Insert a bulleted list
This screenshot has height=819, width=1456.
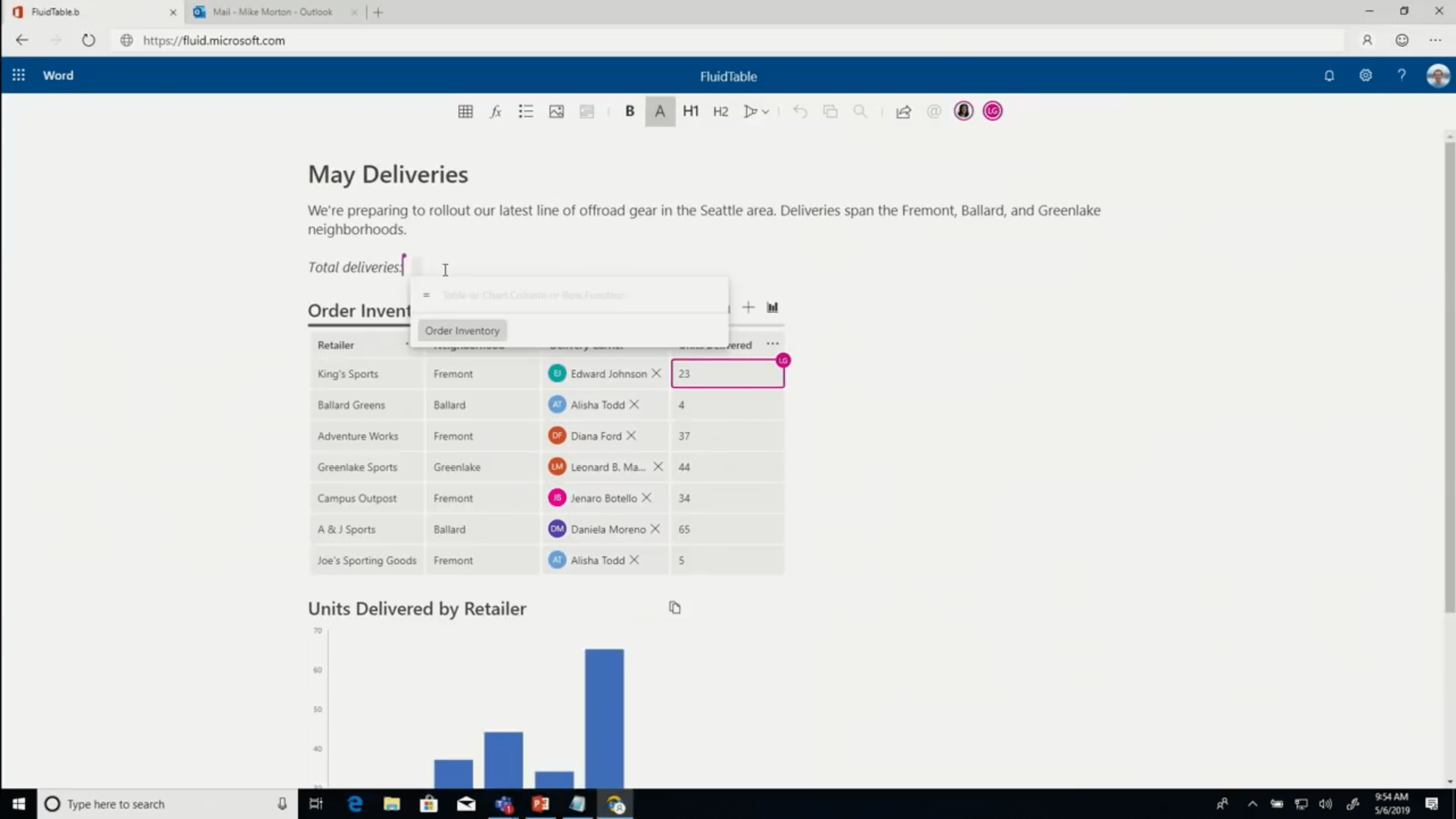click(526, 111)
